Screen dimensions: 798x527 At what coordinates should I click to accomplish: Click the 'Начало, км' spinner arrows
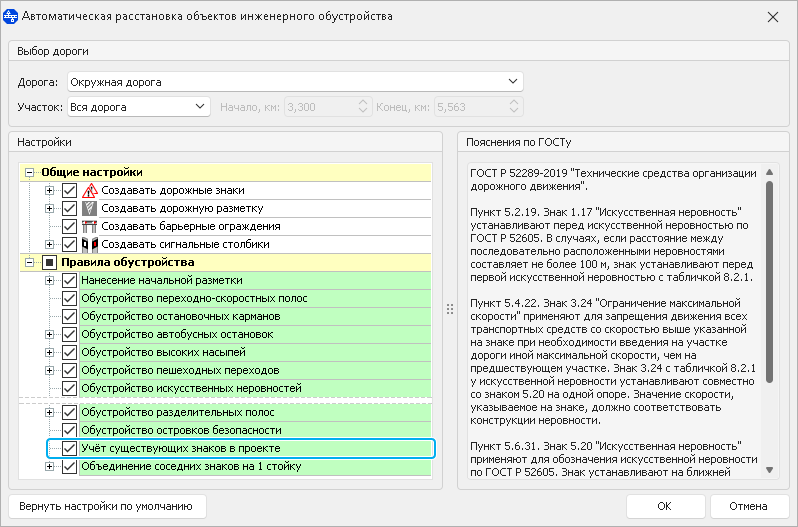pos(363,107)
